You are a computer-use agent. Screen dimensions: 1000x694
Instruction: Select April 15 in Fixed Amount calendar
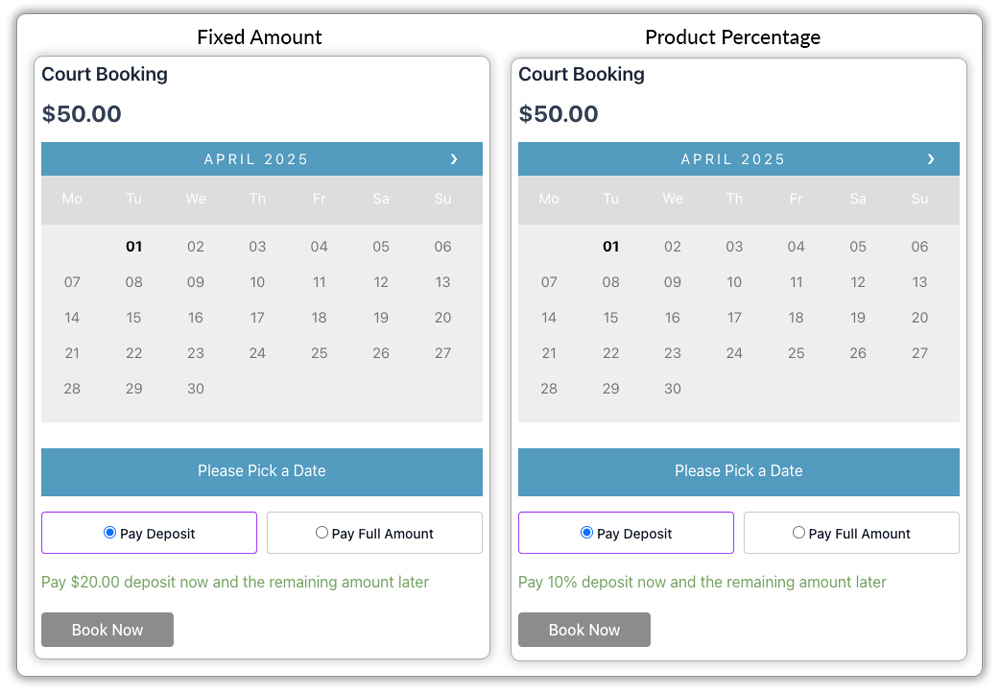(x=134, y=318)
